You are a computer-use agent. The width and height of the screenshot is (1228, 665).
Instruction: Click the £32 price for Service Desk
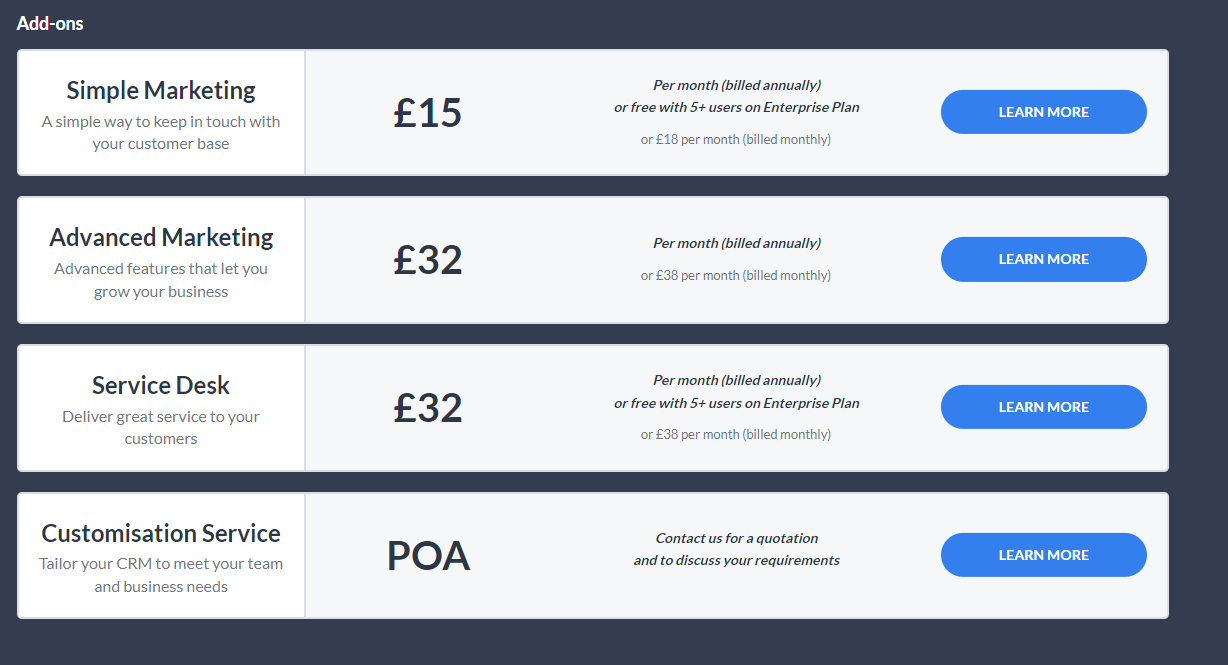428,408
